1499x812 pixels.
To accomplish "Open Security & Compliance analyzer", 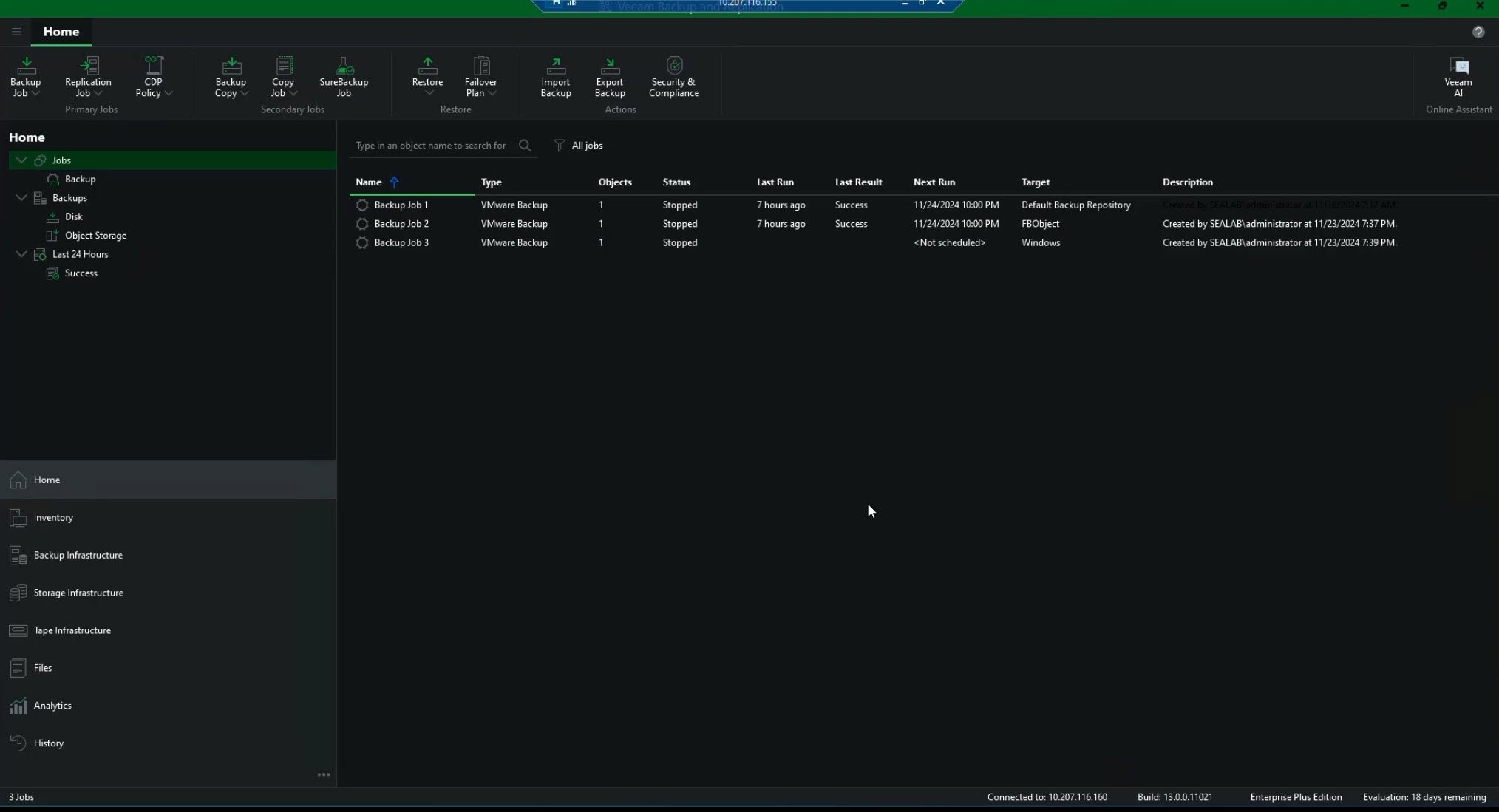I will point(673,76).
